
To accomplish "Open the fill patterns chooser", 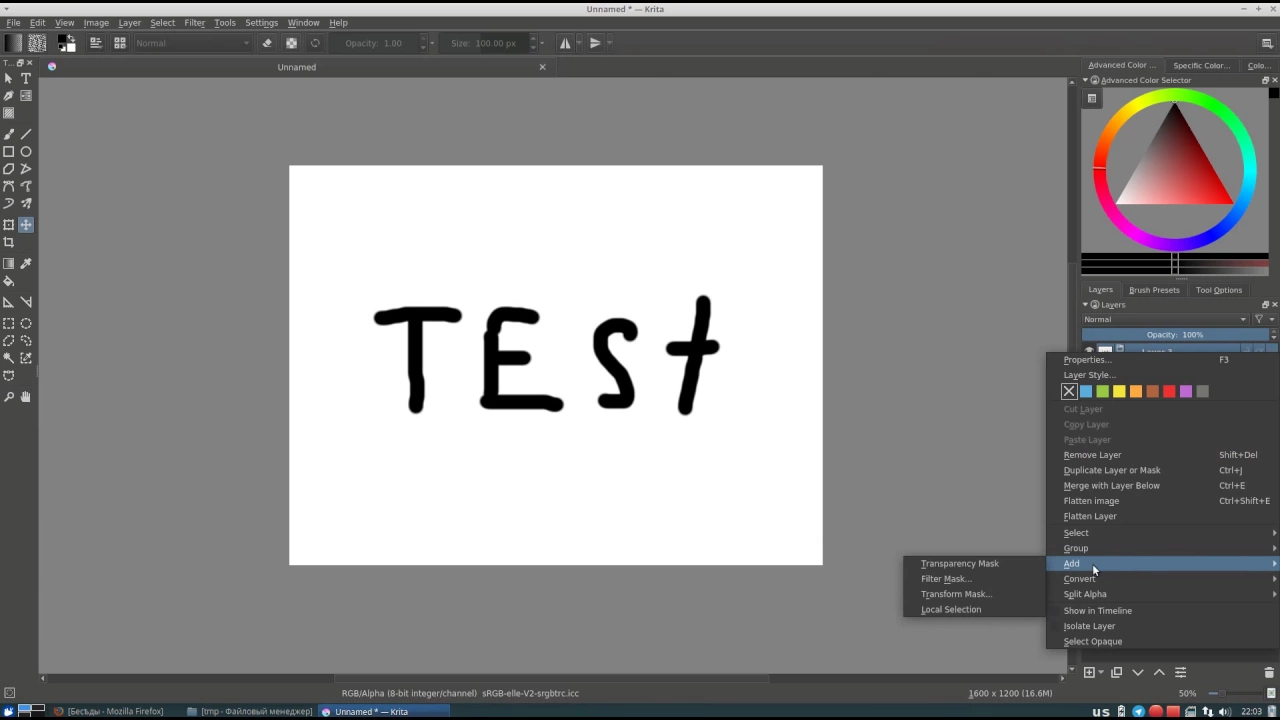I will (37, 43).
